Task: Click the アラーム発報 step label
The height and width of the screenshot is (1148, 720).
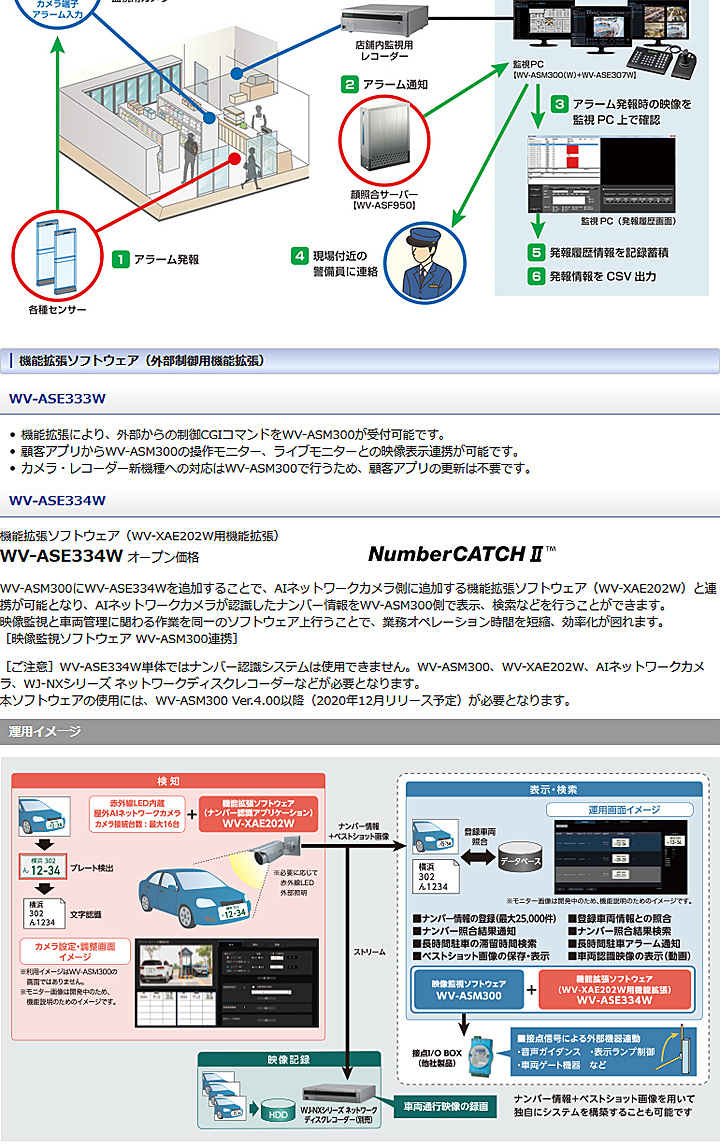Action: tap(166, 259)
